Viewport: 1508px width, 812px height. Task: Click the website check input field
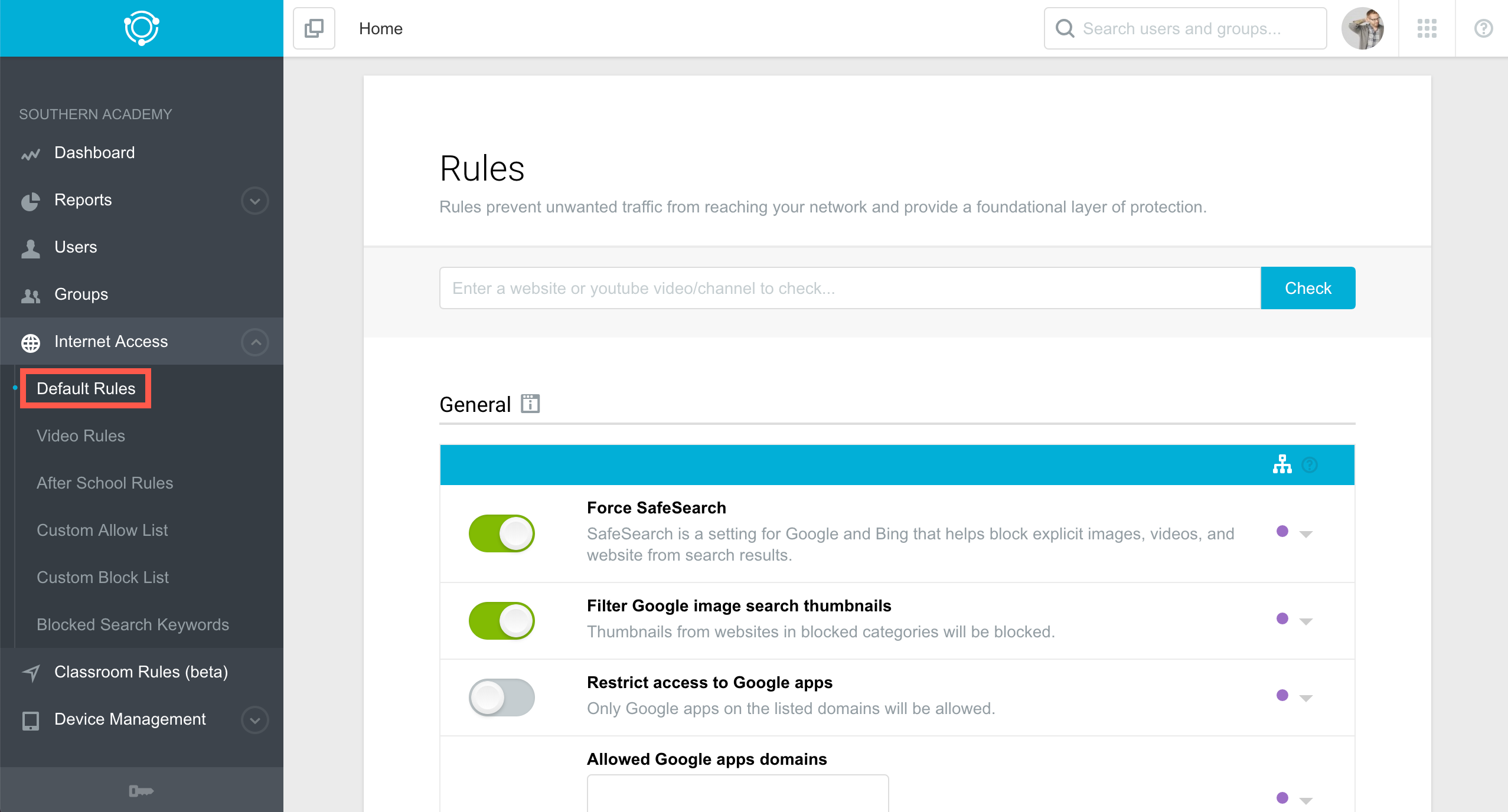coord(850,288)
